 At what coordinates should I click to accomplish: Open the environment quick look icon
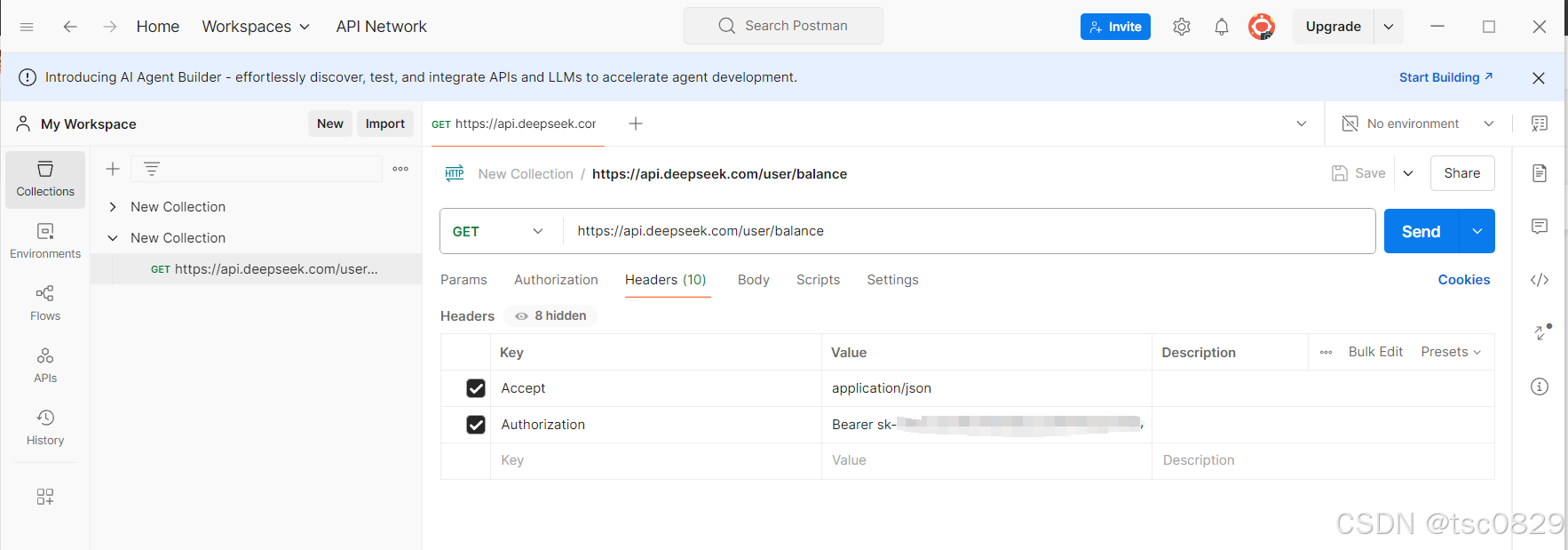click(x=1540, y=124)
